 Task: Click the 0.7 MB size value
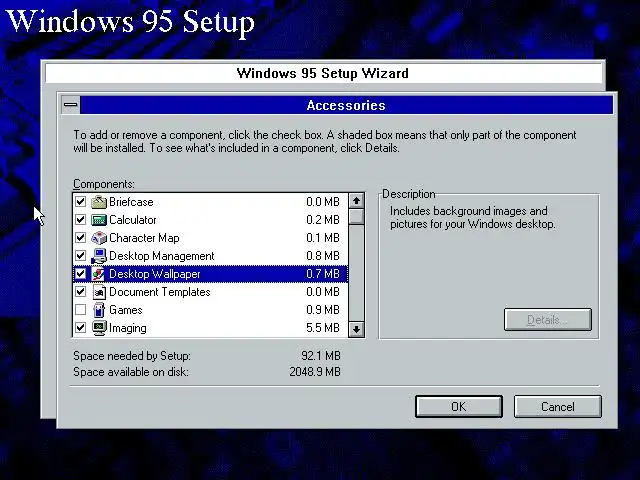323,274
